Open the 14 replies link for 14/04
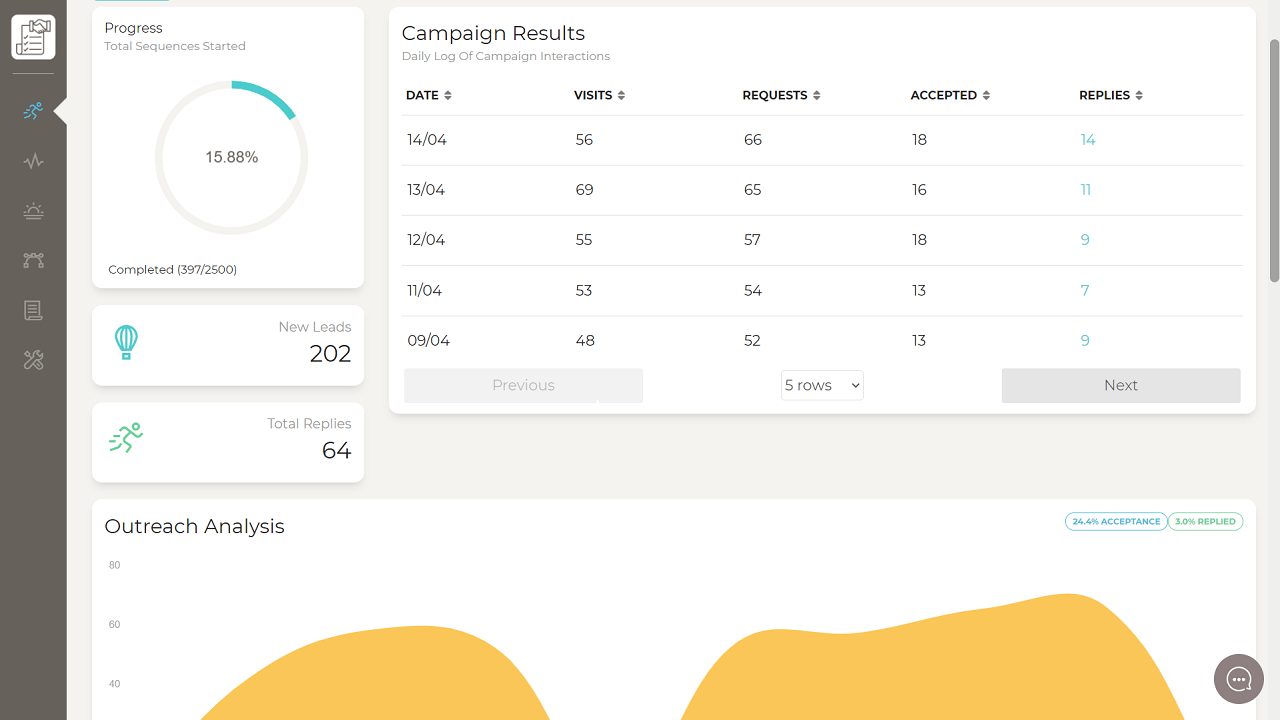1280x720 pixels. pyautogui.click(x=1088, y=140)
